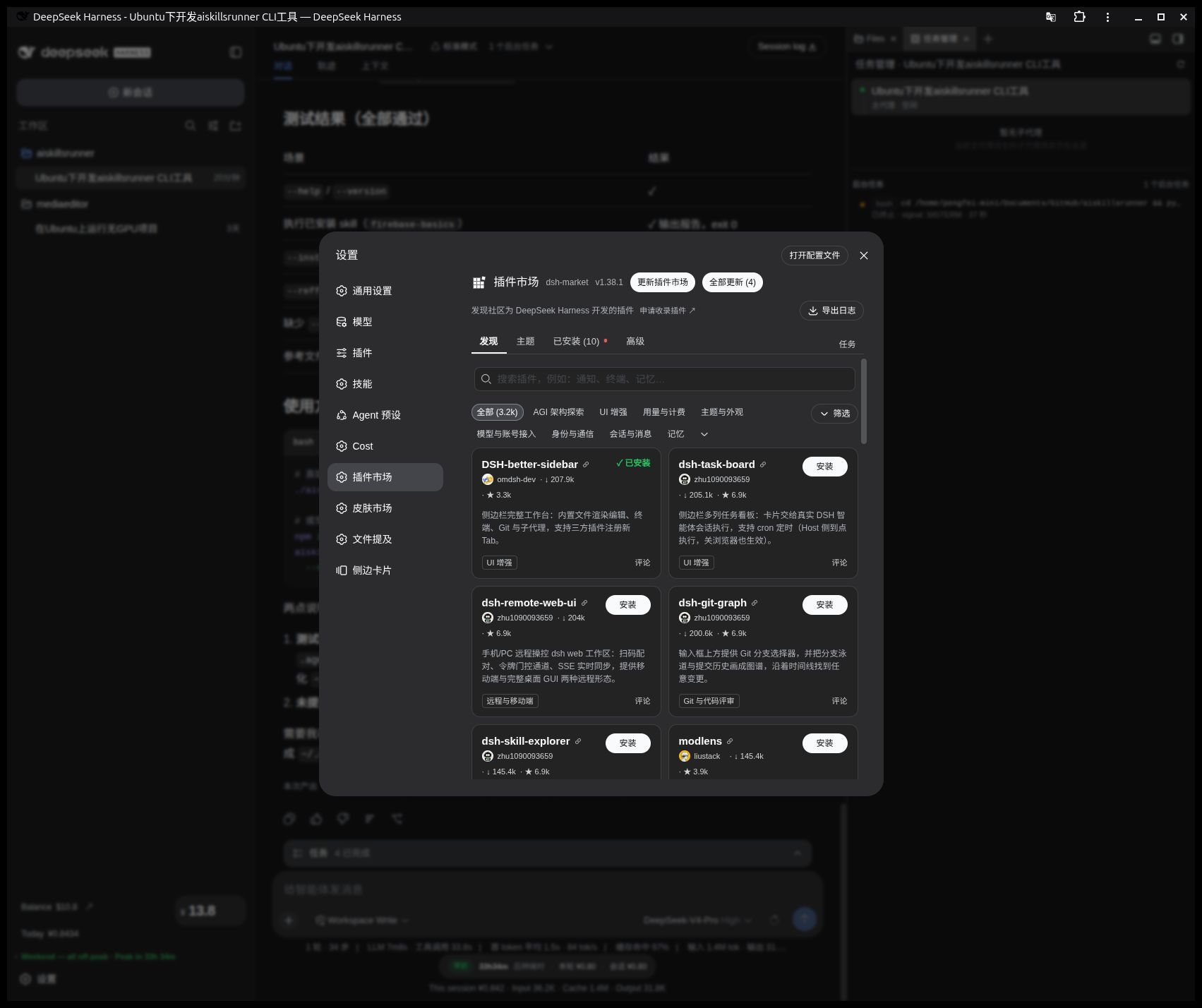Focus the plugin search input field
This screenshot has height=1008, width=1202.
click(x=665, y=379)
